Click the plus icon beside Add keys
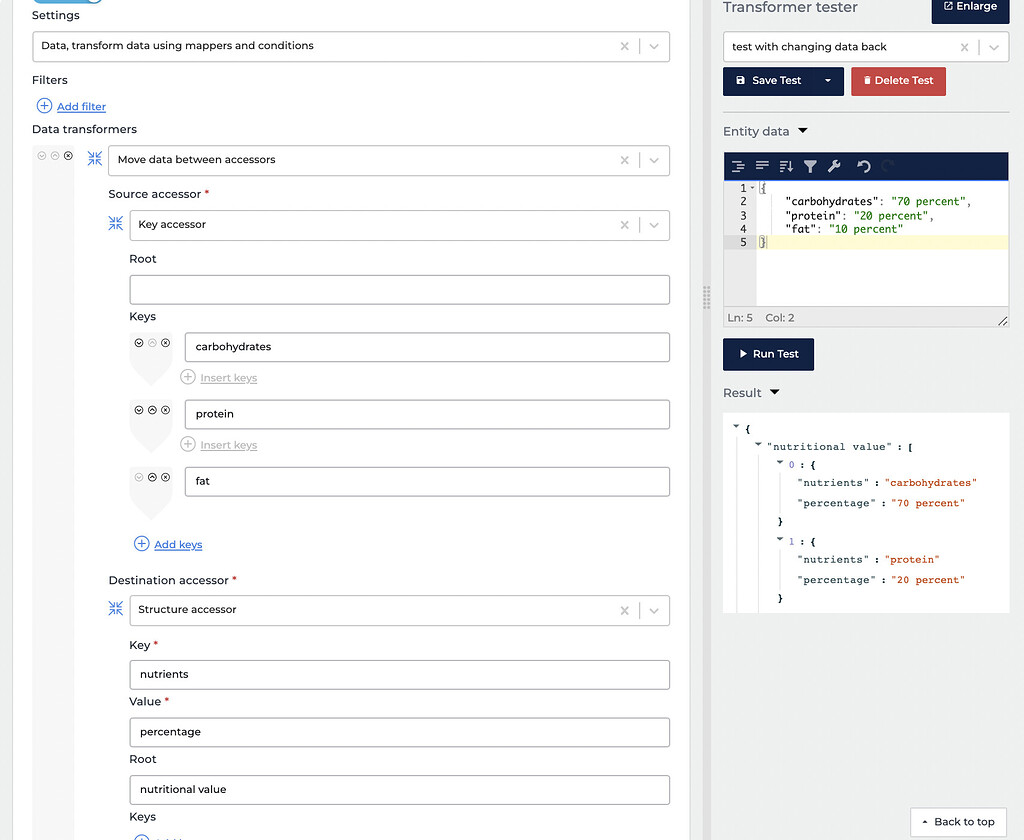This screenshot has height=840, width=1024. 142,543
